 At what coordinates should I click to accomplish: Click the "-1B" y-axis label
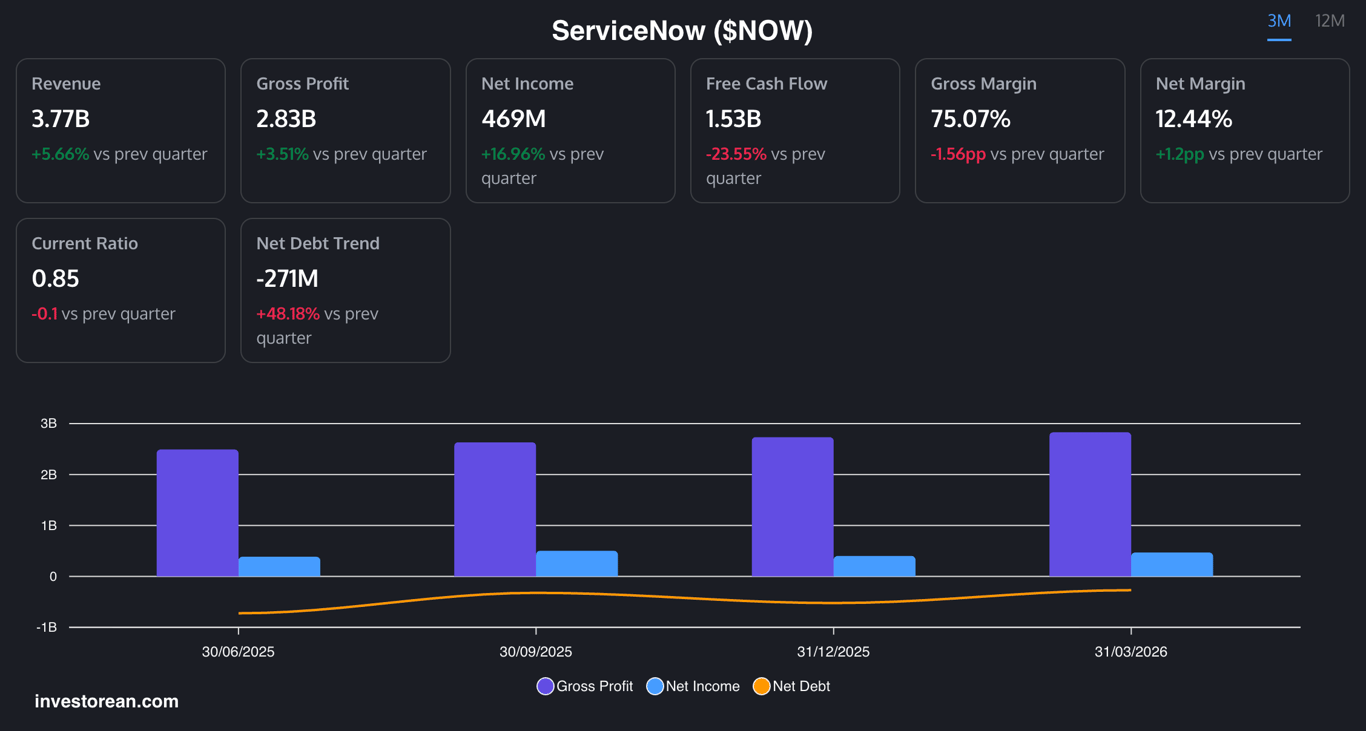pos(47,628)
